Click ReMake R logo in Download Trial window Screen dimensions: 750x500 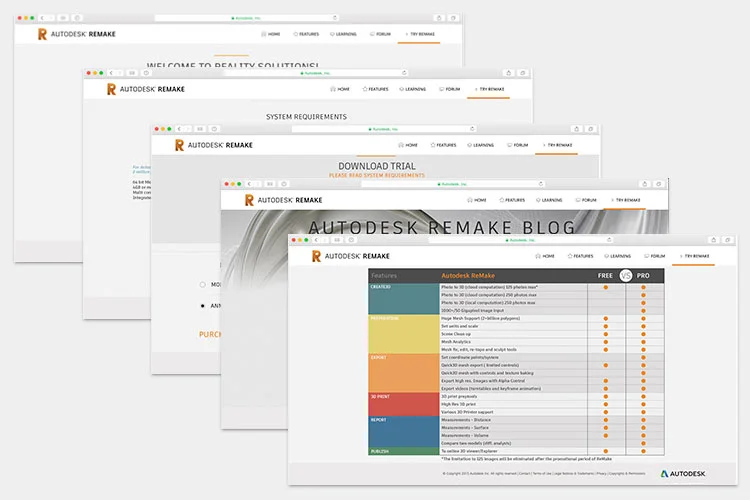pos(179,145)
